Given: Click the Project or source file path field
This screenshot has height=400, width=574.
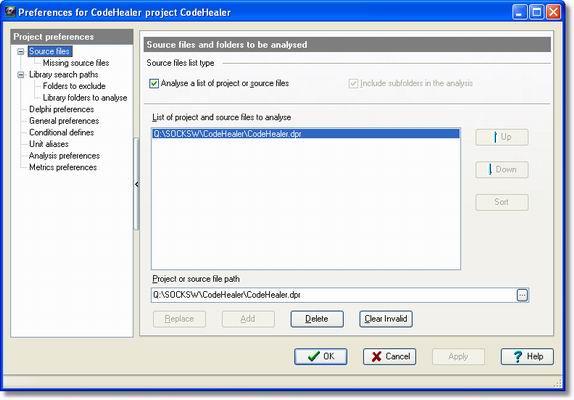Looking at the screenshot, I should (334, 295).
